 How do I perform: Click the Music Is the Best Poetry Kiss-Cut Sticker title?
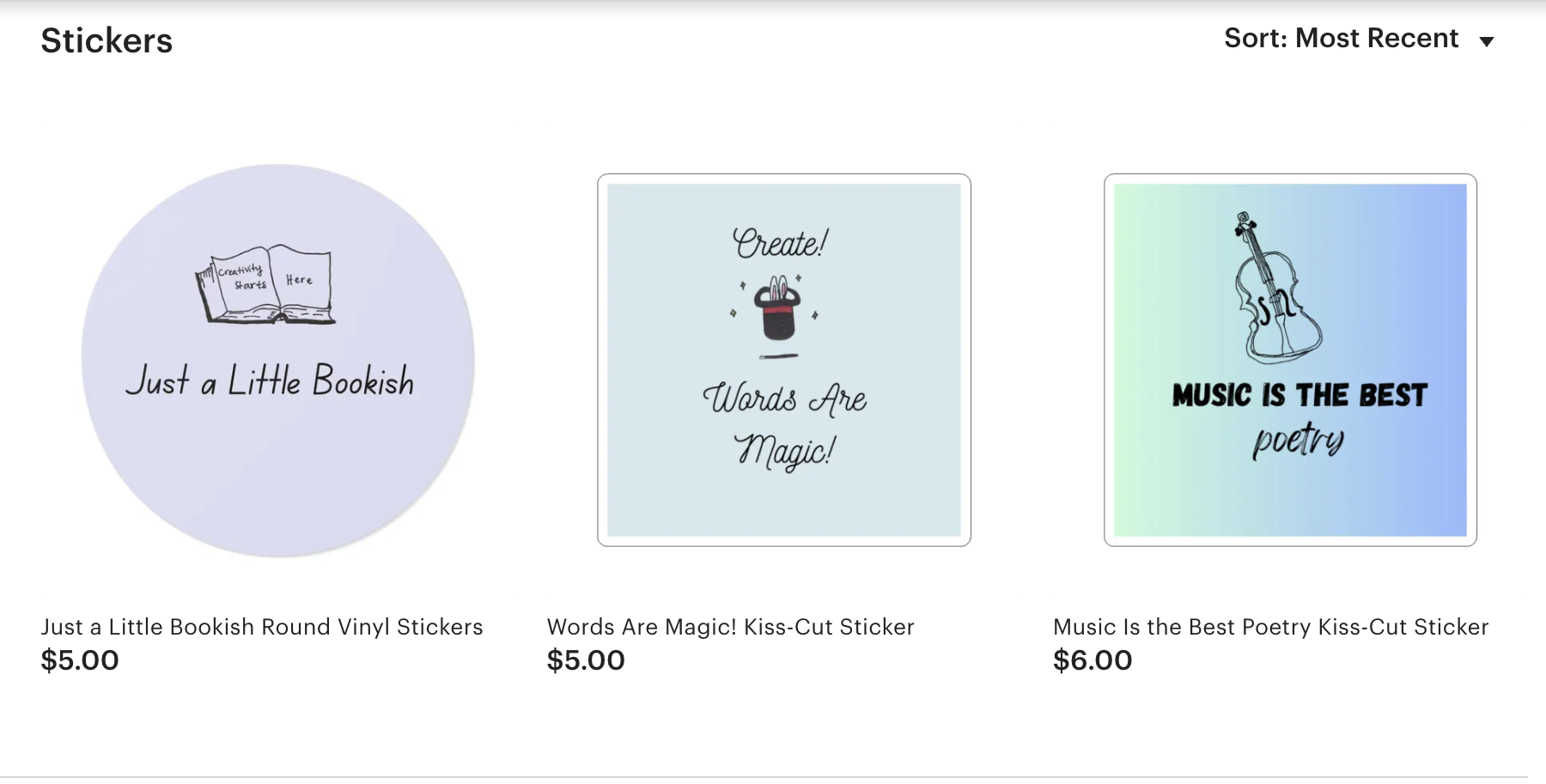[1270, 627]
